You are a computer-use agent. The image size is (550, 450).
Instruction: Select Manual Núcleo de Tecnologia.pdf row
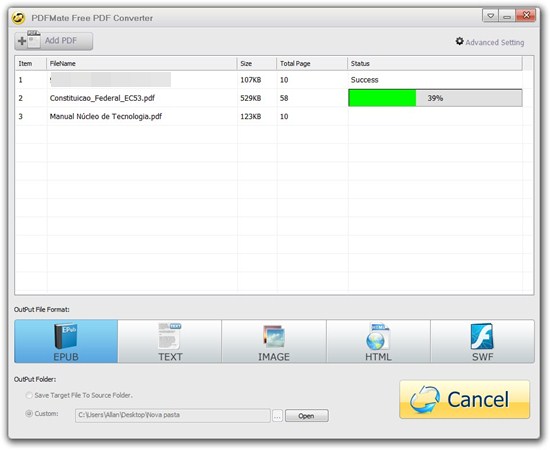coord(269,116)
